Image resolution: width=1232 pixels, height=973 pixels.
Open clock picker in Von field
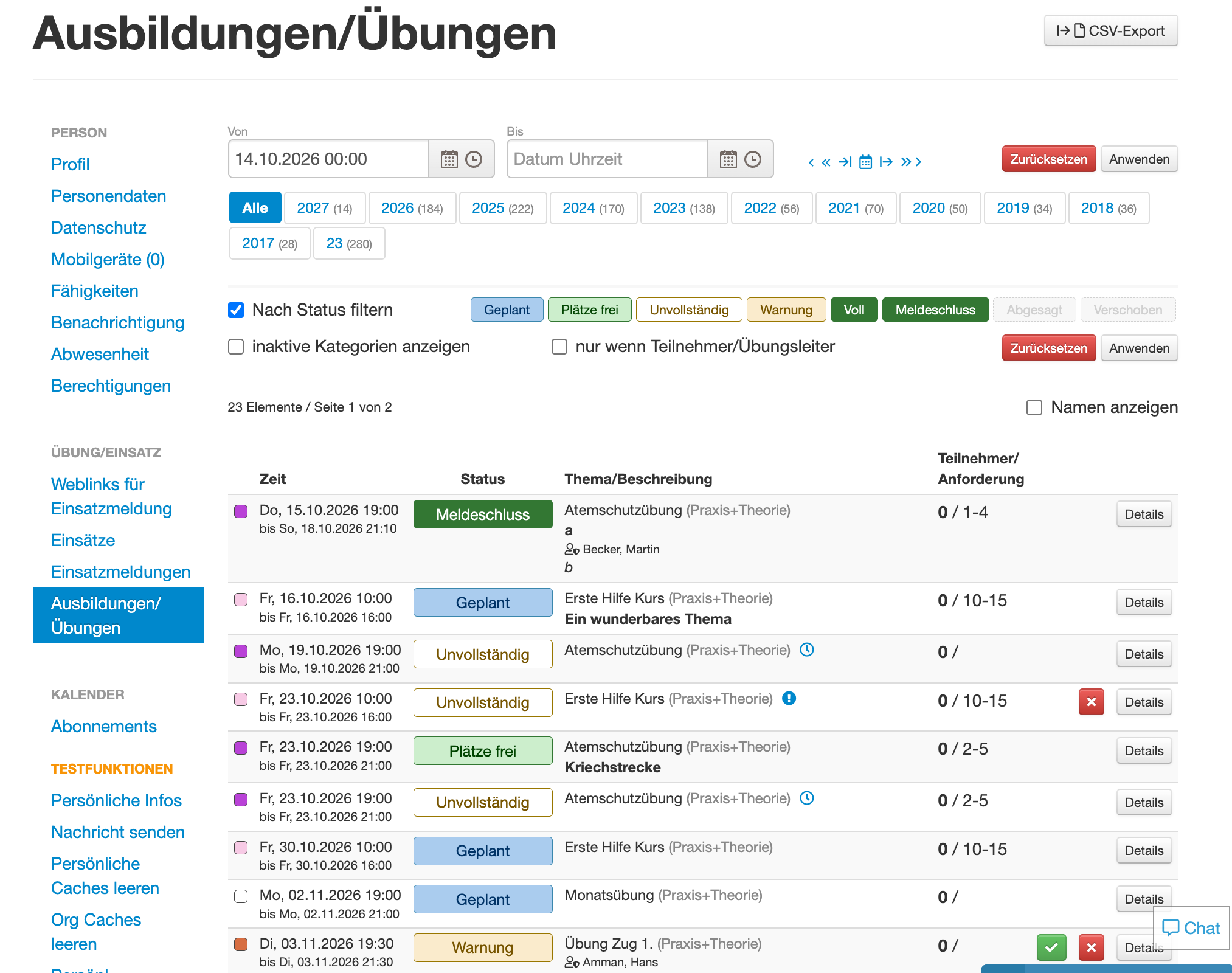coord(474,159)
